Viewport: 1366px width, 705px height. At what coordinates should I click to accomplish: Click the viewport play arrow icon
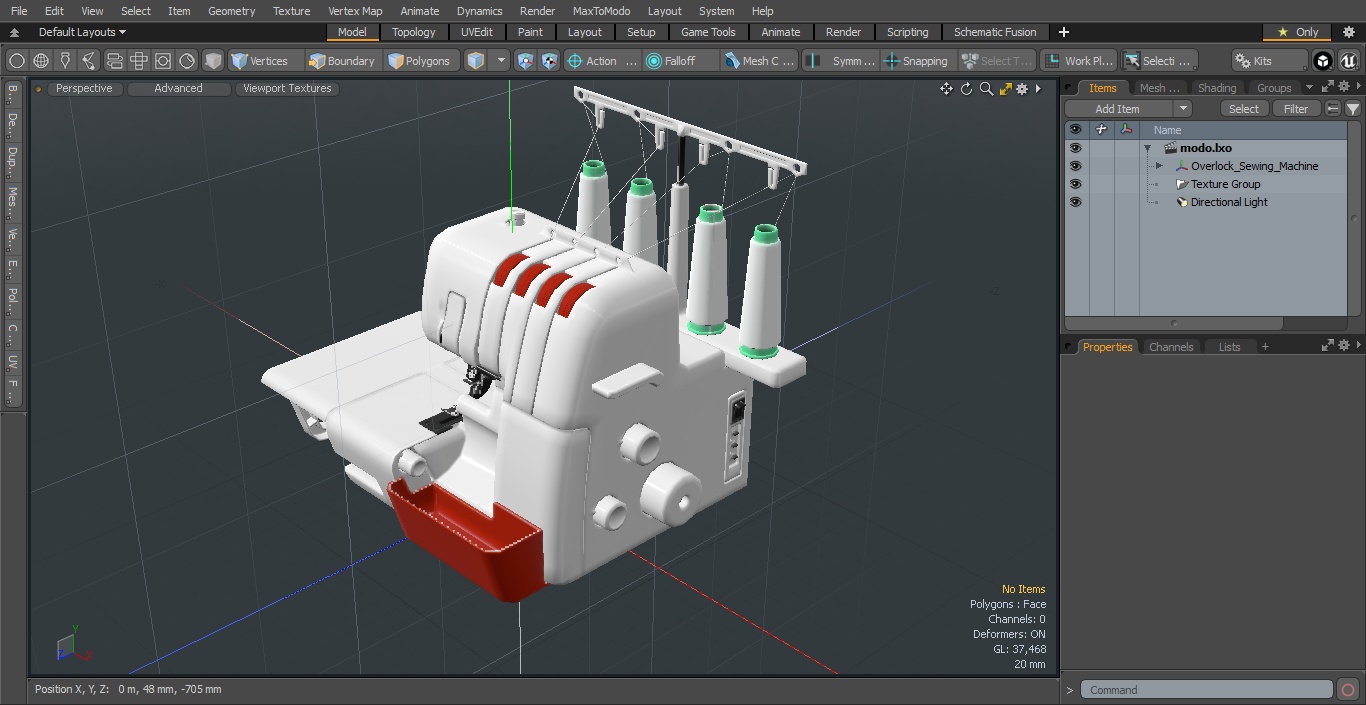(1039, 89)
